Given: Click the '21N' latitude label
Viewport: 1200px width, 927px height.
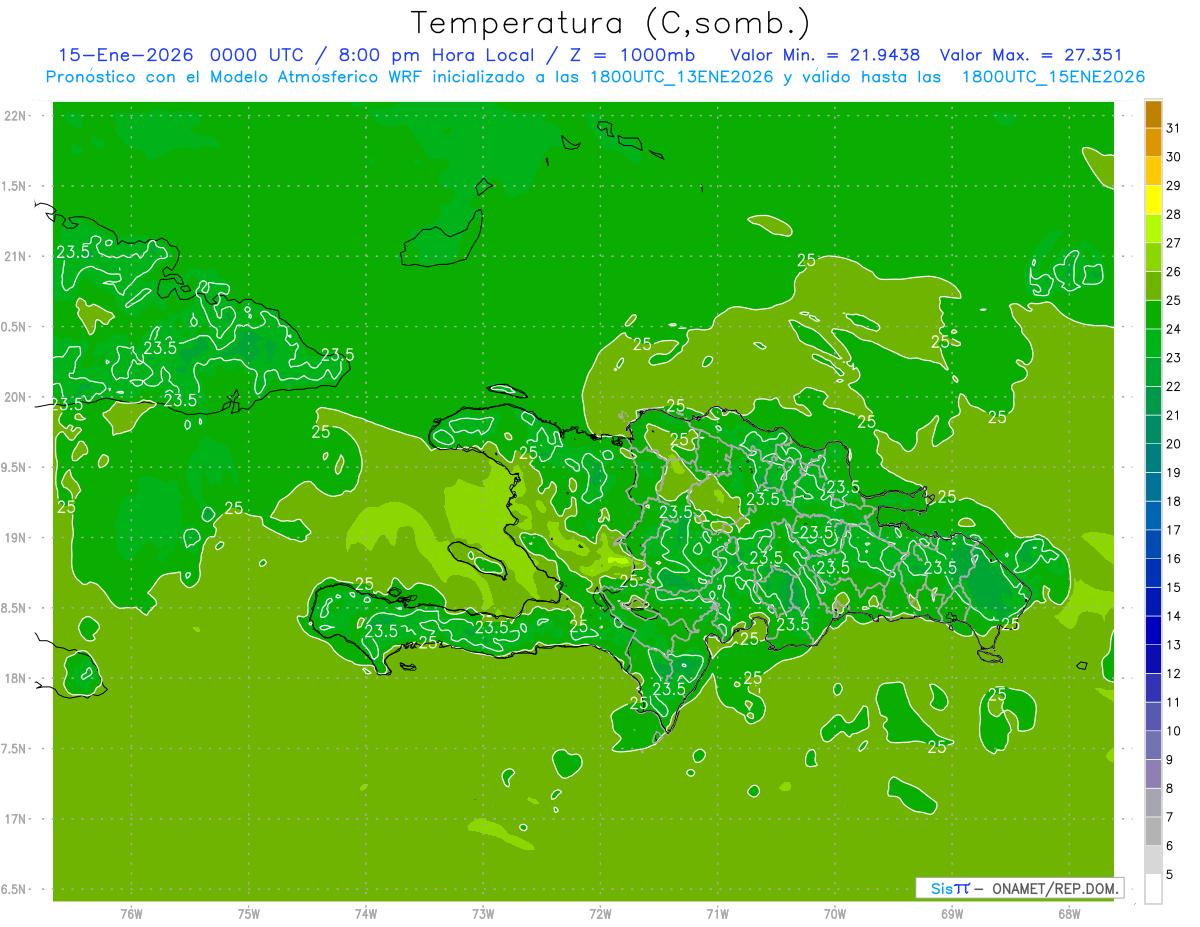Looking at the screenshot, I should pos(16,256).
